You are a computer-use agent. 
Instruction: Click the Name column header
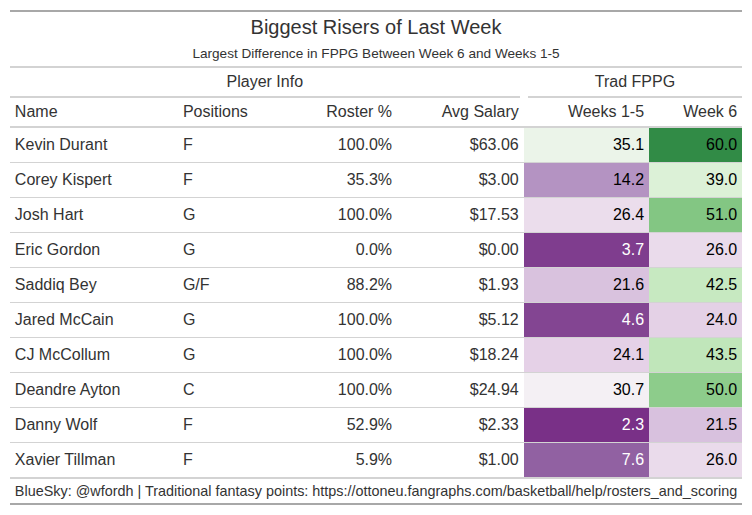click(37, 112)
